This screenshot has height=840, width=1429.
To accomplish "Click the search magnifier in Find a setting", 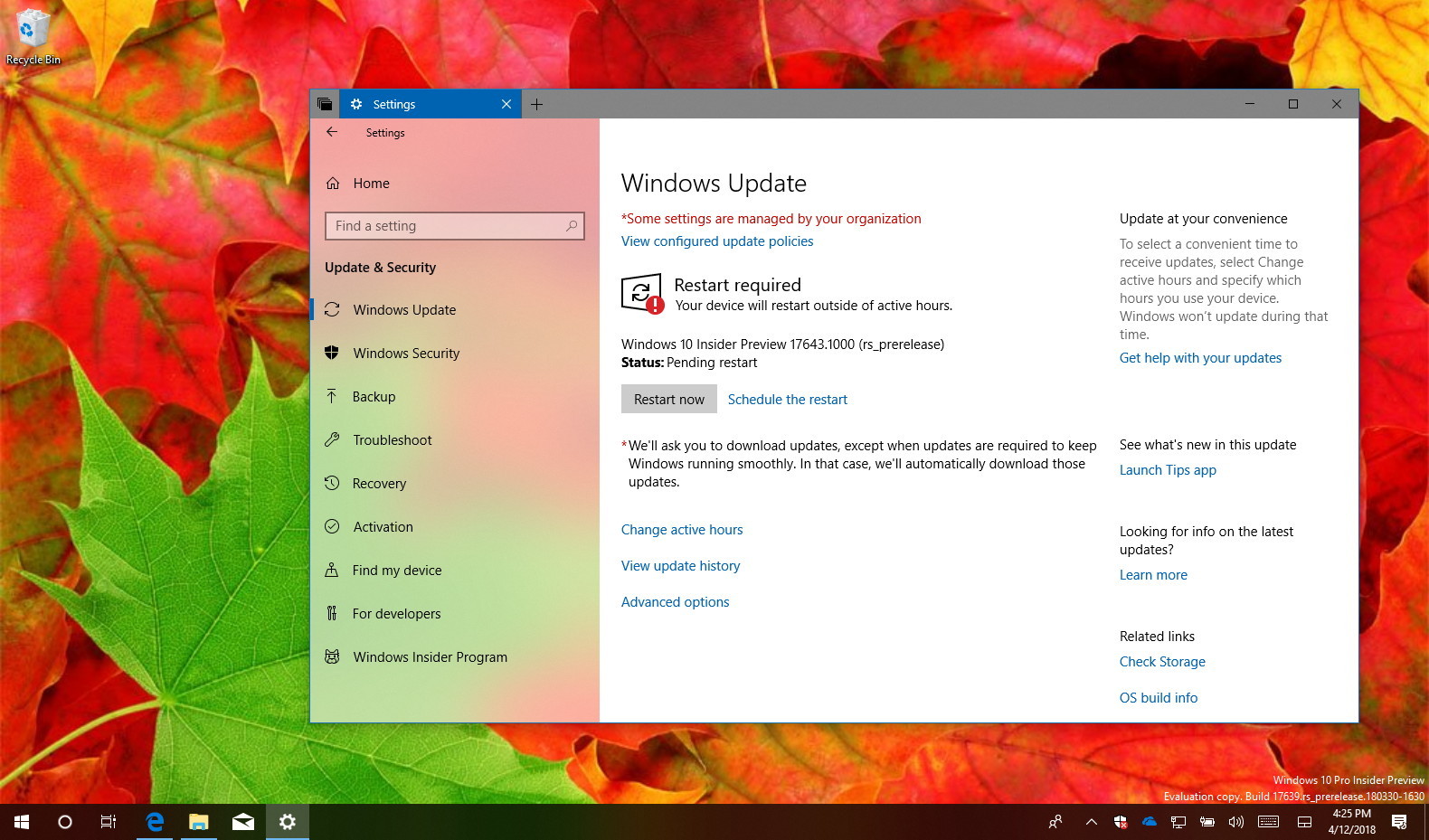I will [x=572, y=226].
